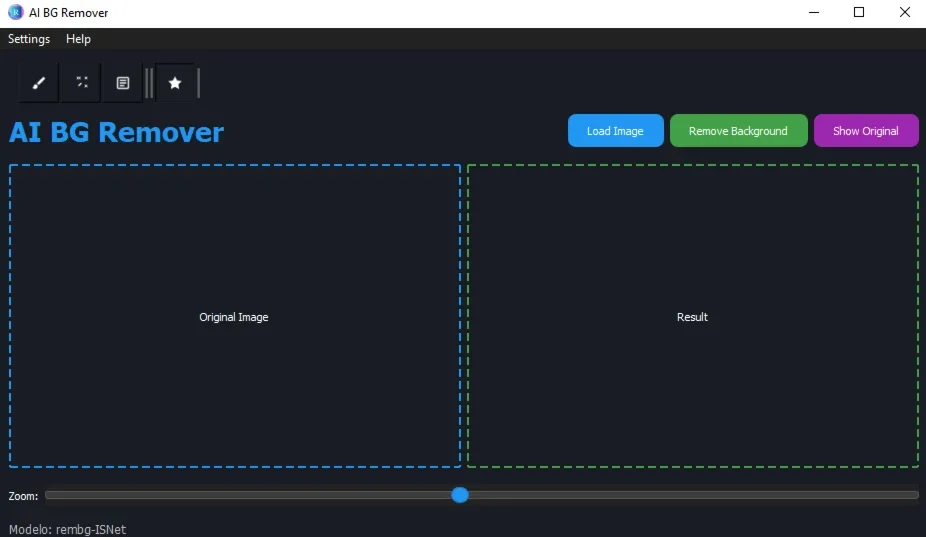This screenshot has height=537, width=926.
Task: Select the paintbrush tool in the toolbar
Action: (x=39, y=83)
